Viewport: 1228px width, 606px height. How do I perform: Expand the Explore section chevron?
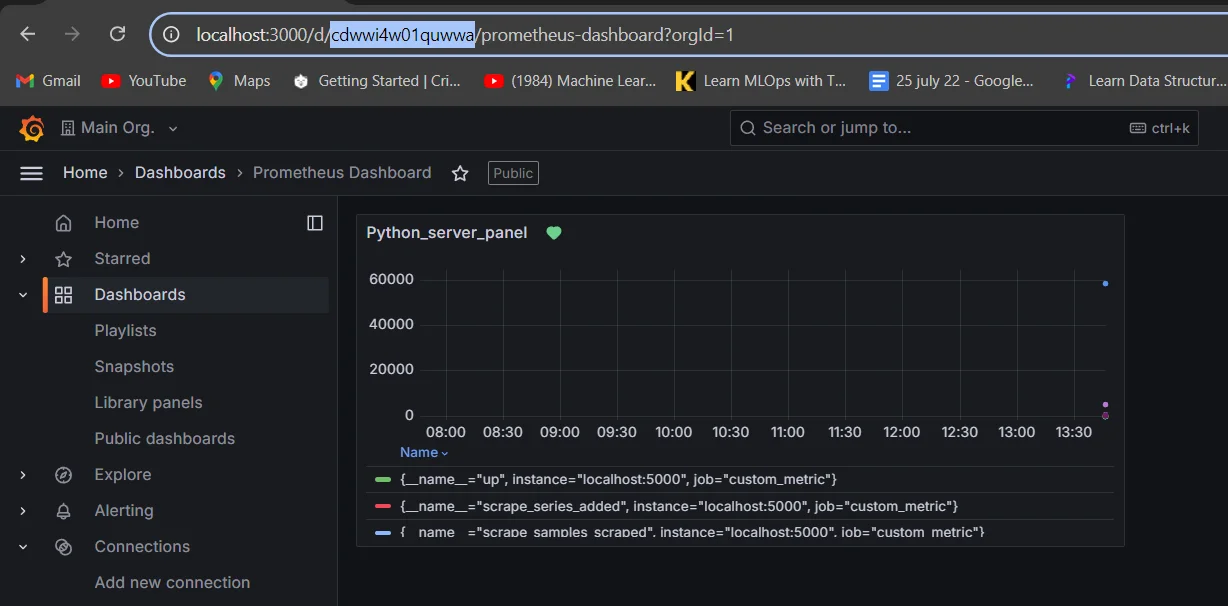pyautogui.click(x=23, y=475)
